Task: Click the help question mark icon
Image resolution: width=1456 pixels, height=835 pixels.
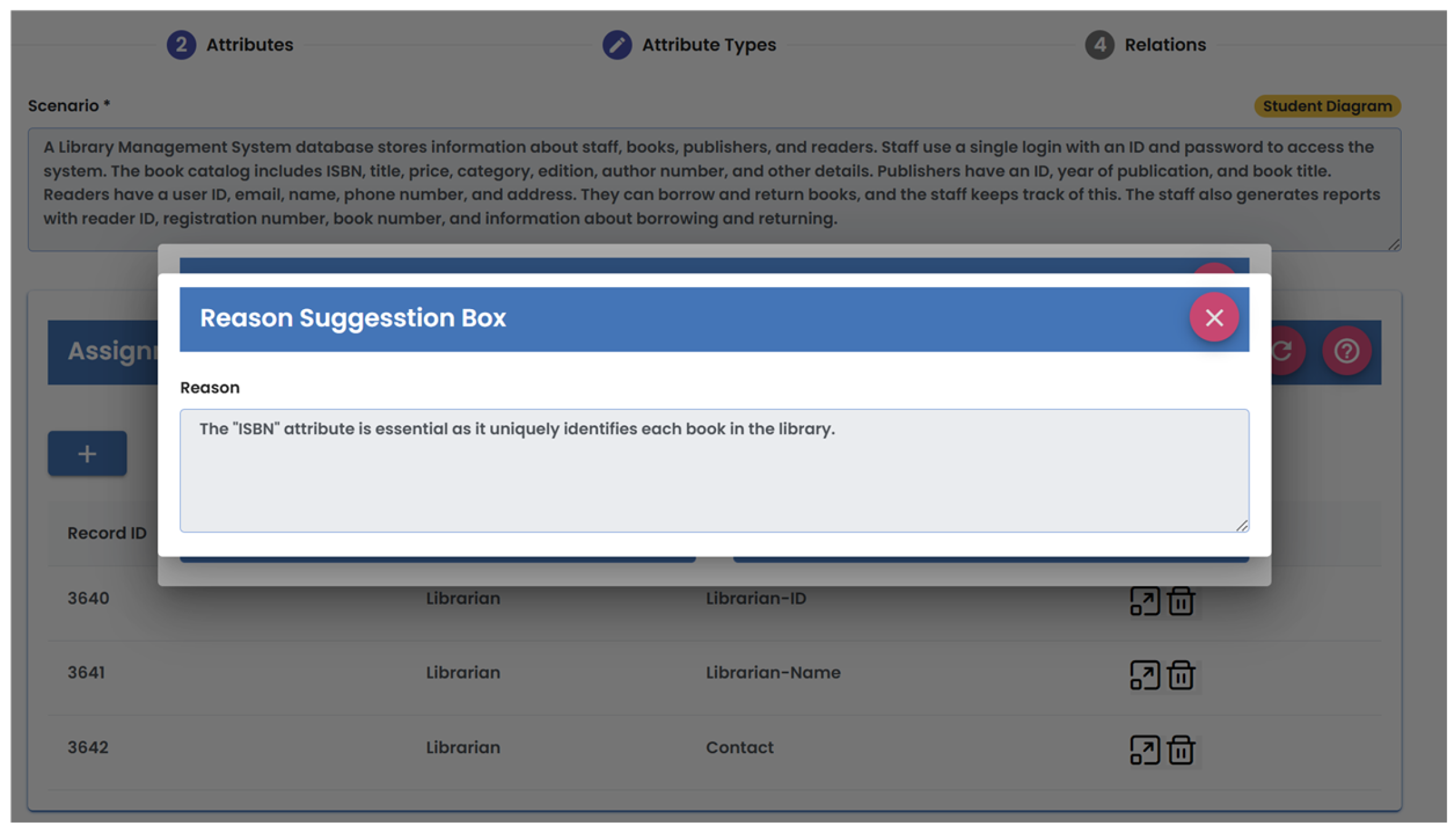Action: coord(1346,352)
